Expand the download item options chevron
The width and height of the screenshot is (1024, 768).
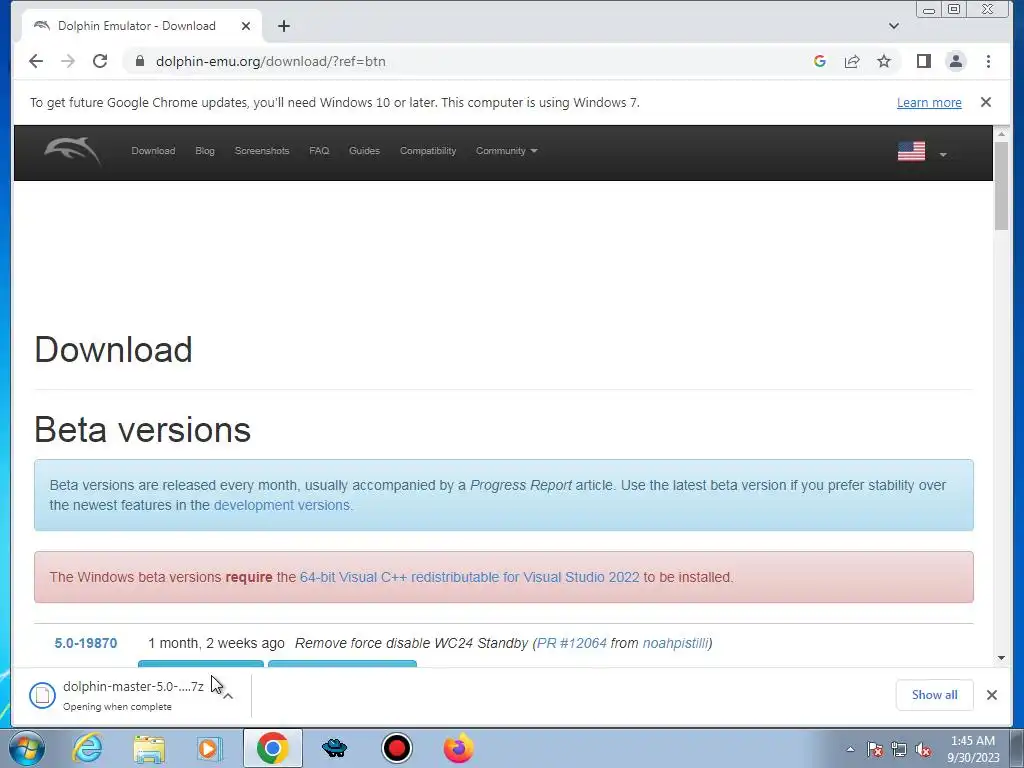point(228,696)
